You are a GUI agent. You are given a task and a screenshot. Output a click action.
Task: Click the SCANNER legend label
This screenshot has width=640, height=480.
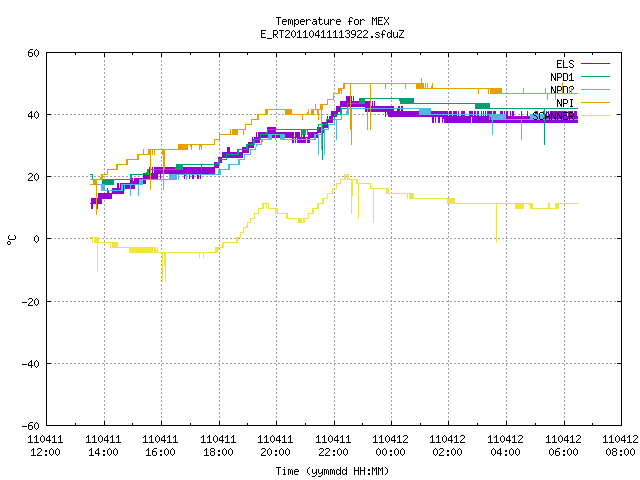pyautogui.click(x=553, y=116)
